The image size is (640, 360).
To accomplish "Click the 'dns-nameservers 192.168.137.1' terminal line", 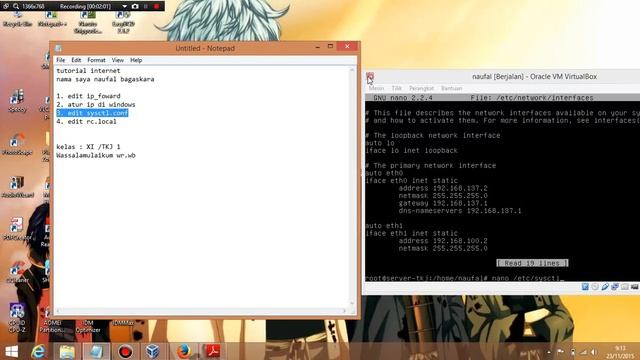I will point(460,211).
